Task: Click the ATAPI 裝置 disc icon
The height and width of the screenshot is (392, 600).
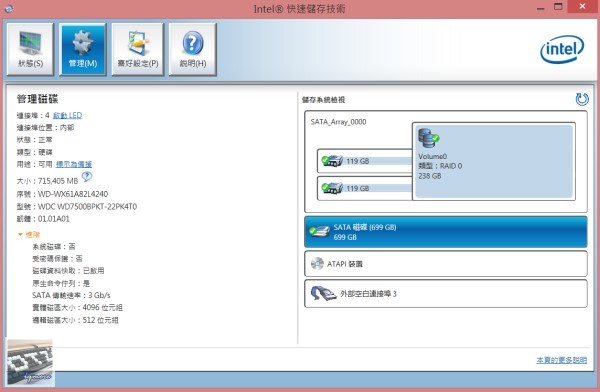Action: click(317, 263)
